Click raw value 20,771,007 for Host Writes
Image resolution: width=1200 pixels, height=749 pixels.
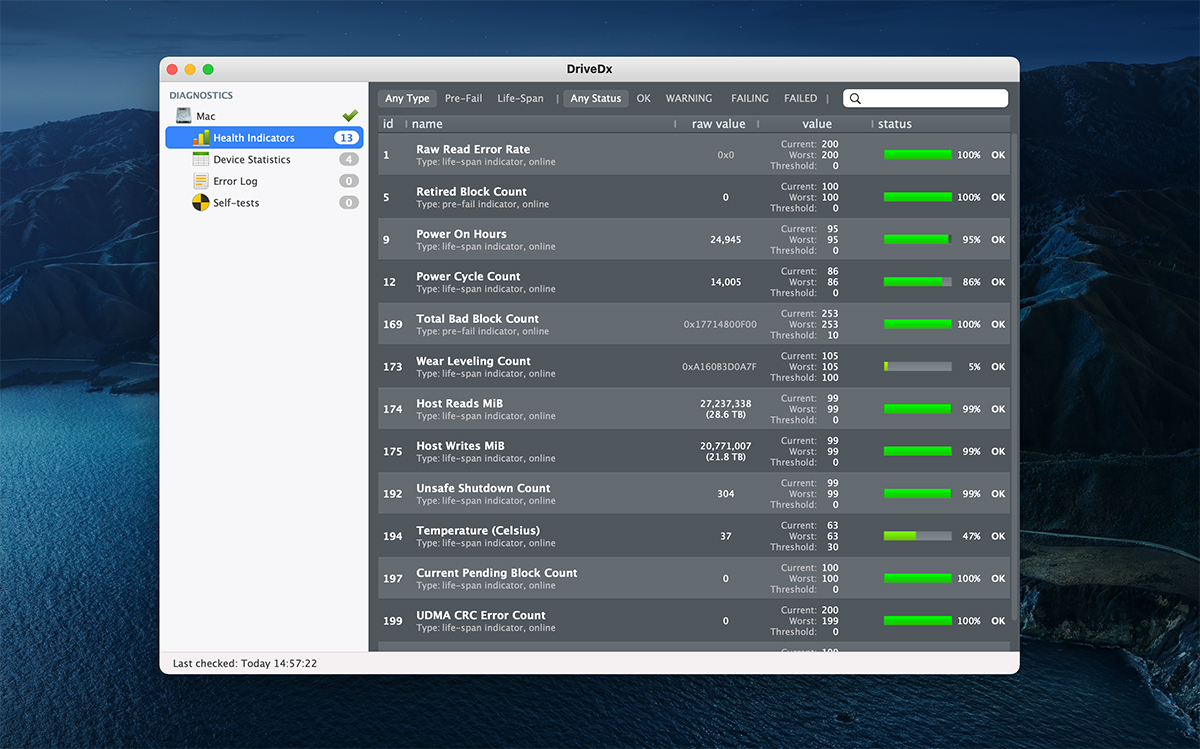click(x=726, y=446)
